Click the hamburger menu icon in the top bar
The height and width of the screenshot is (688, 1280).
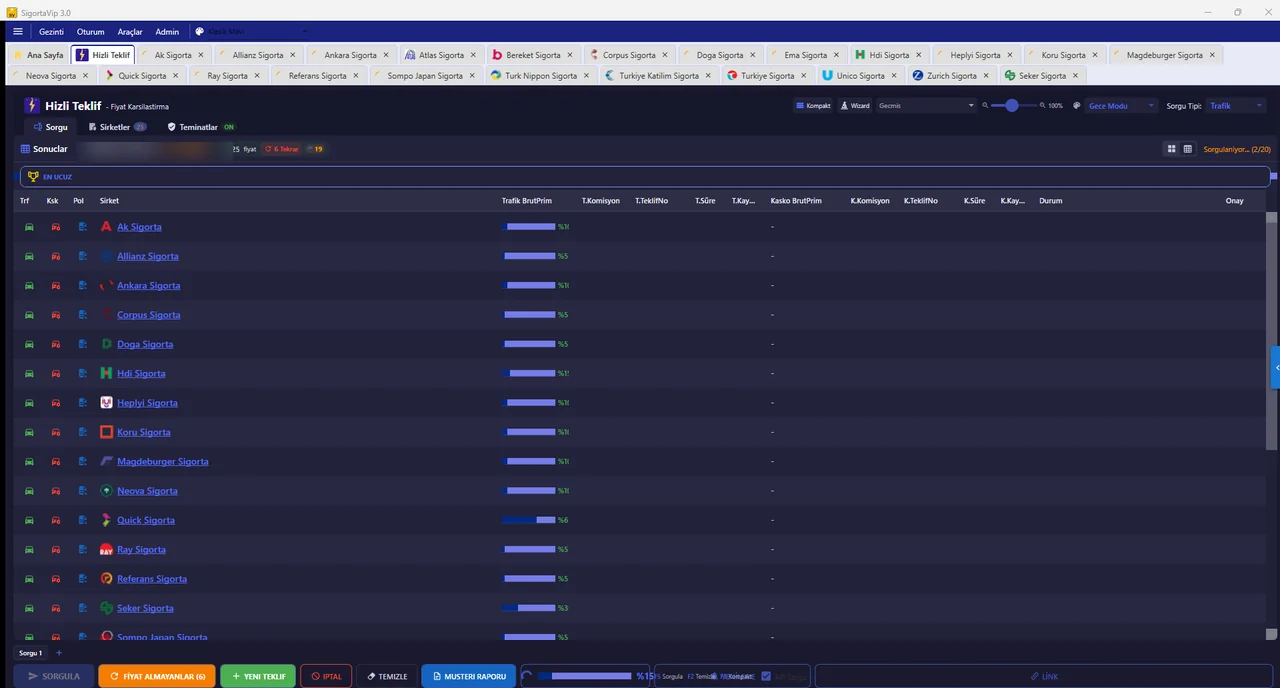point(17,32)
